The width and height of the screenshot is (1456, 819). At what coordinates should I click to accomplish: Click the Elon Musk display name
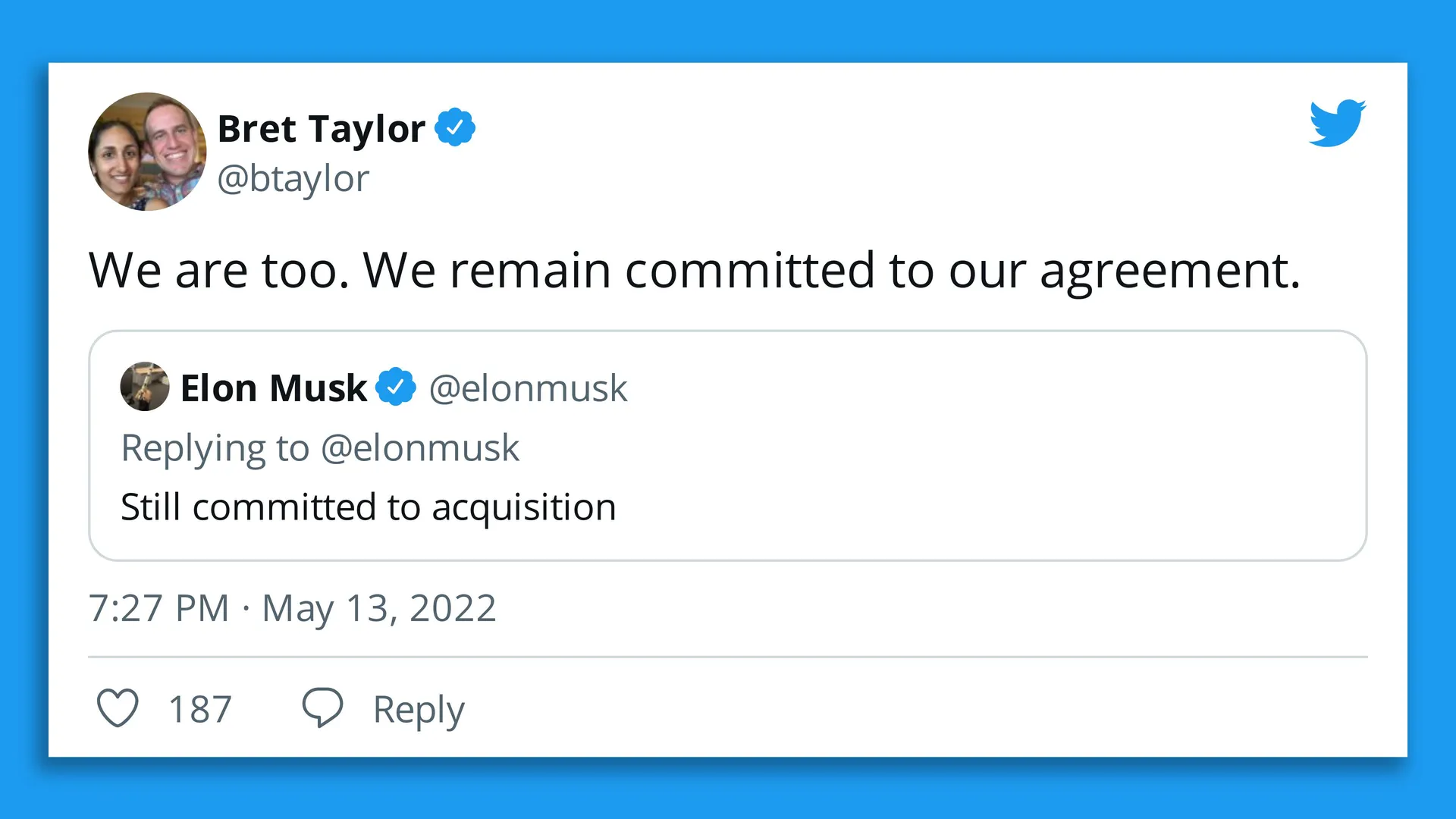pyautogui.click(x=273, y=388)
